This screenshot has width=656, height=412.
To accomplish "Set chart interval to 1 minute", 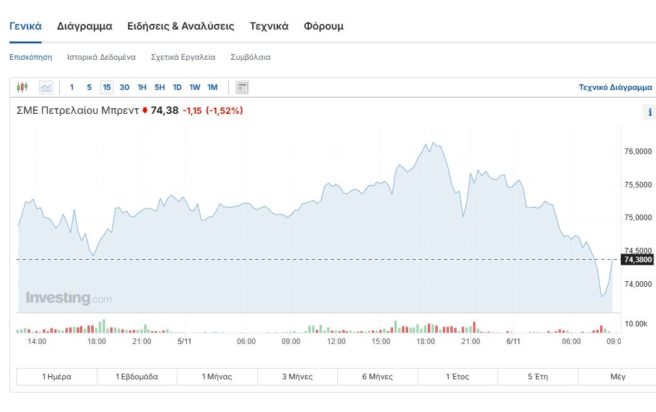I will click(72, 88).
